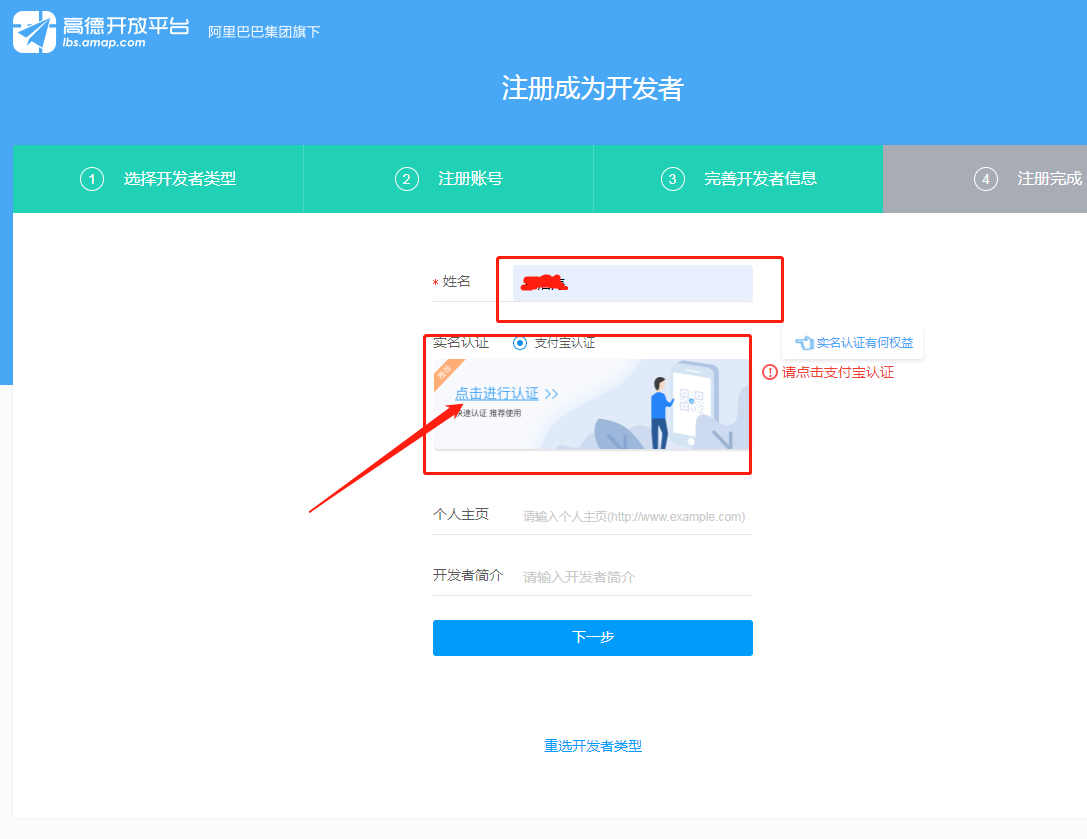Click the step 2 circled number icon
Screen dimensions: 1087x839
click(x=406, y=179)
